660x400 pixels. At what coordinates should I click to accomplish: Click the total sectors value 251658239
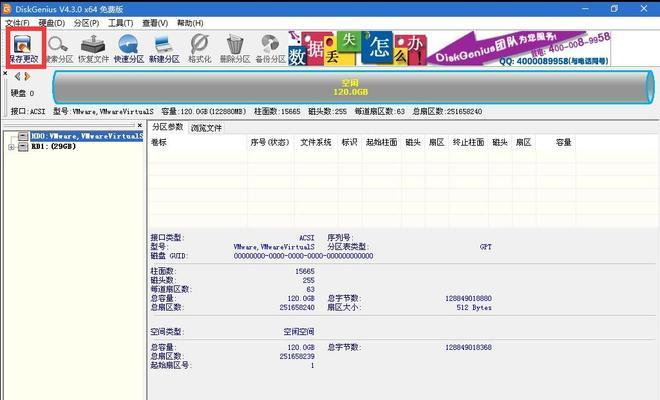pyautogui.click(x=297, y=356)
